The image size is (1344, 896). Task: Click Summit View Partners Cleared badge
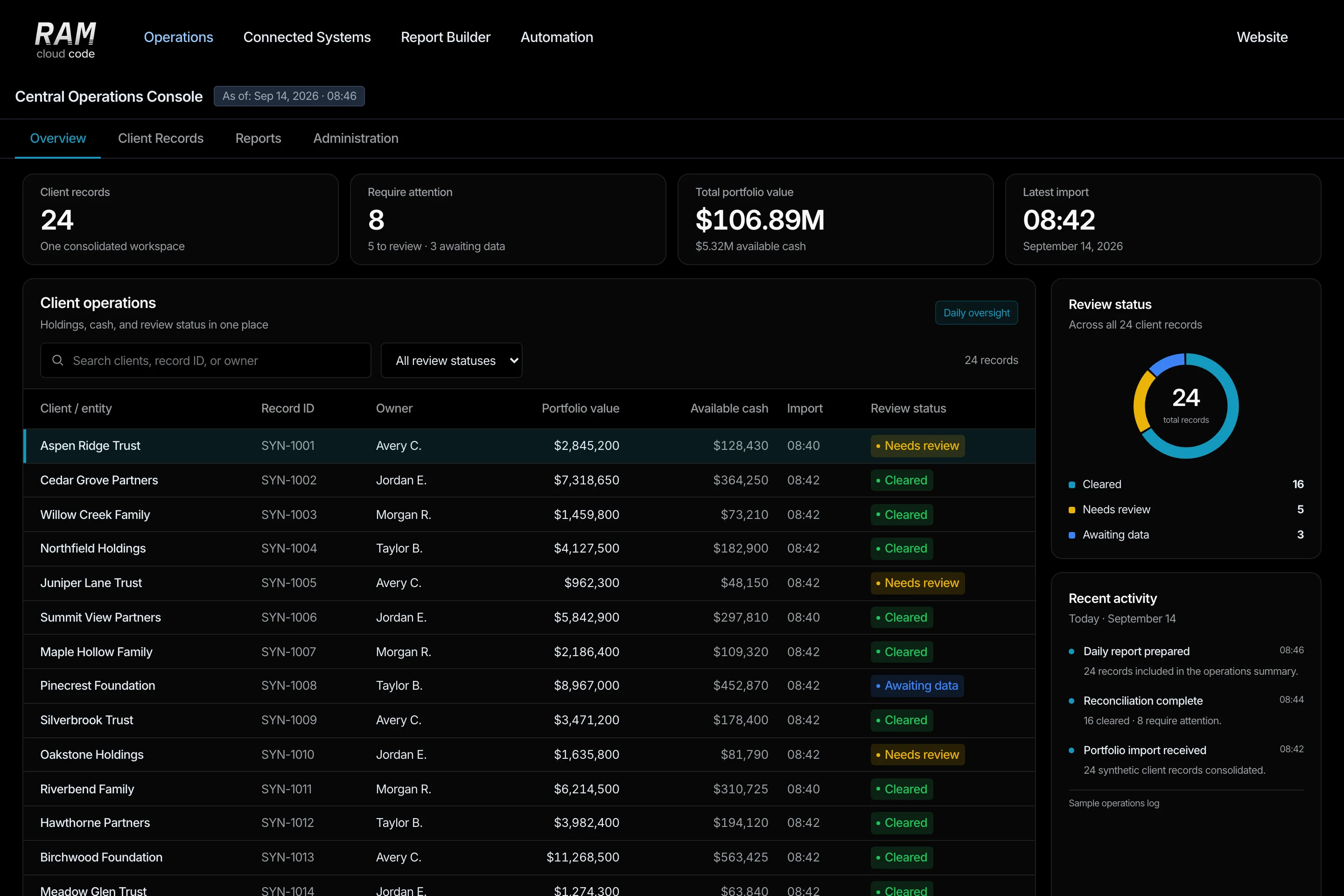click(x=902, y=617)
